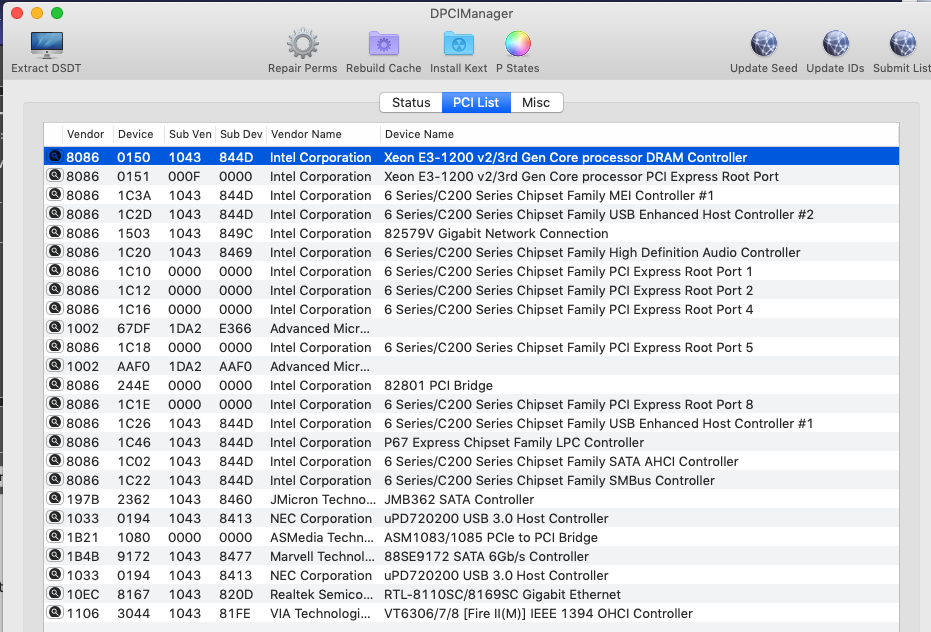Click the Update Seed globe icon
The height and width of the screenshot is (632, 931).
(764, 44)
